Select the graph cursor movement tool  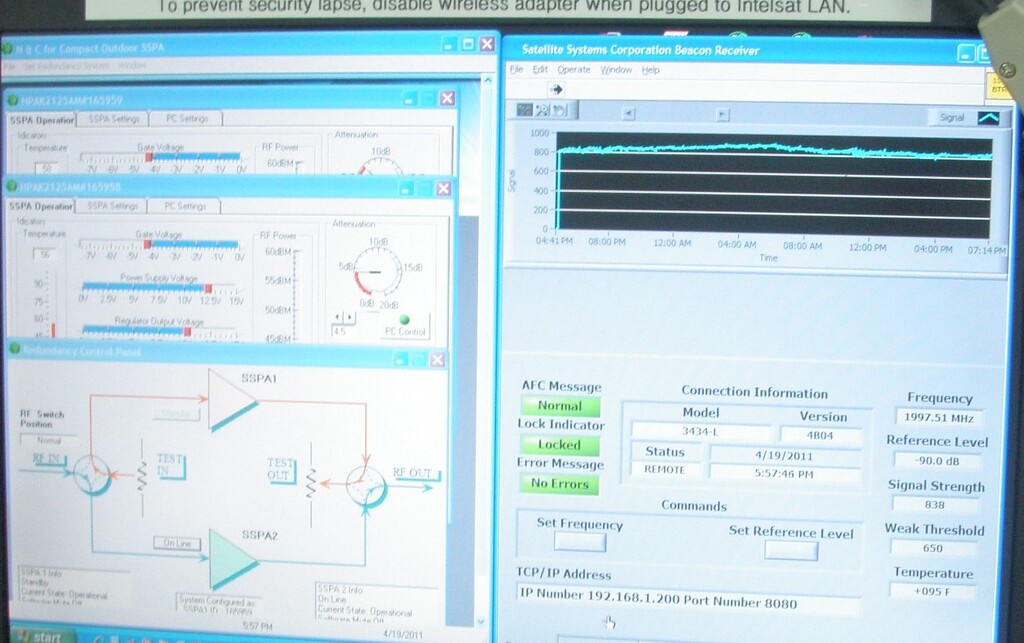click(x=525, y=110)
